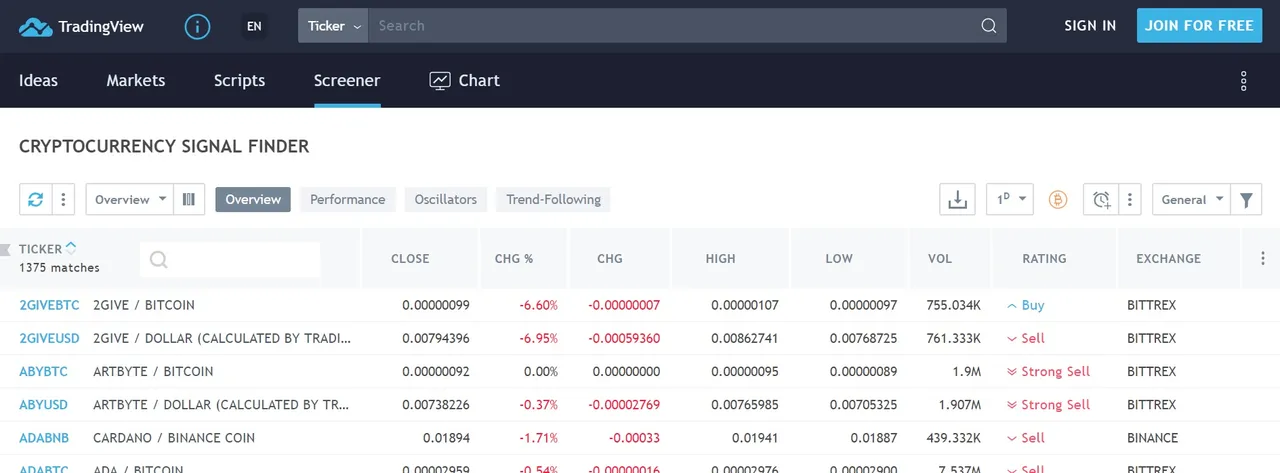Image resolution: width=1280 pixels, height=473 pixels.
Task: Click the Chart icon in navigation
Action: pyautogui.click(x=440, y=81)
